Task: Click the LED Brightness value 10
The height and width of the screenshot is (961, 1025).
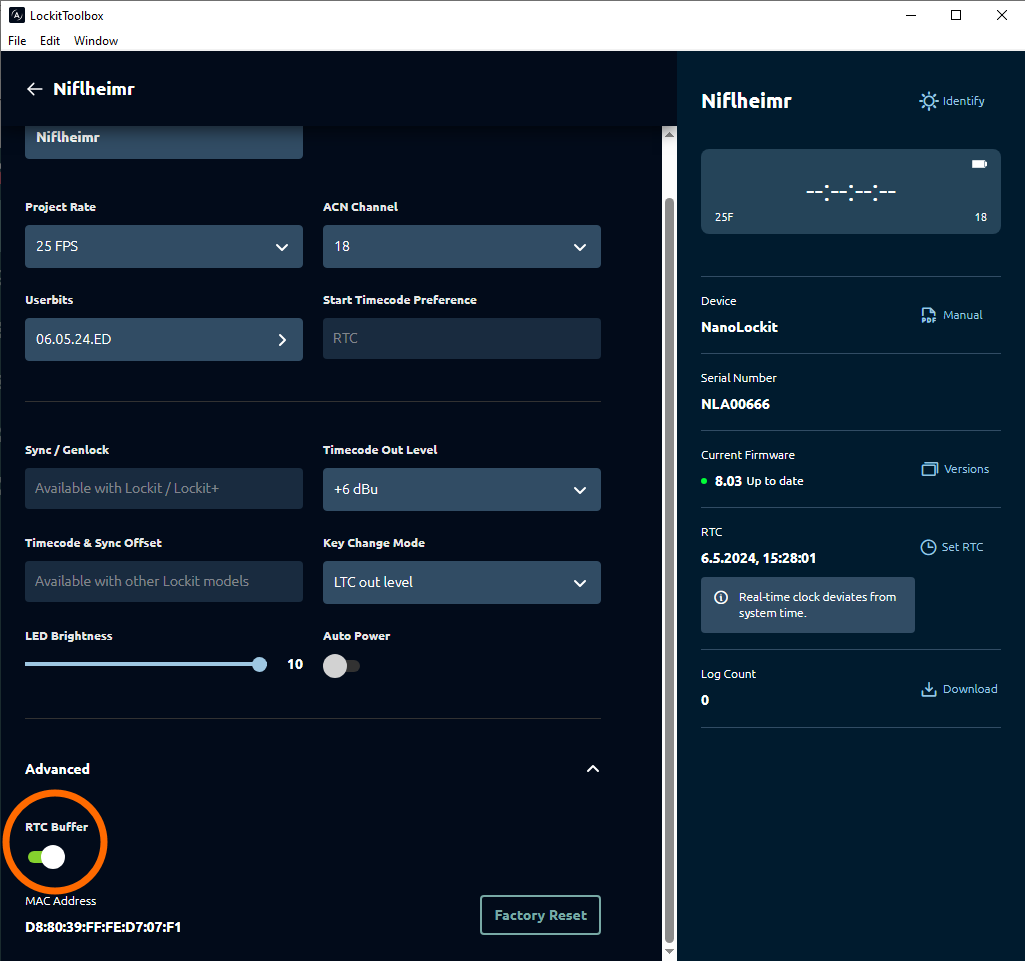Action: (295, 664)
